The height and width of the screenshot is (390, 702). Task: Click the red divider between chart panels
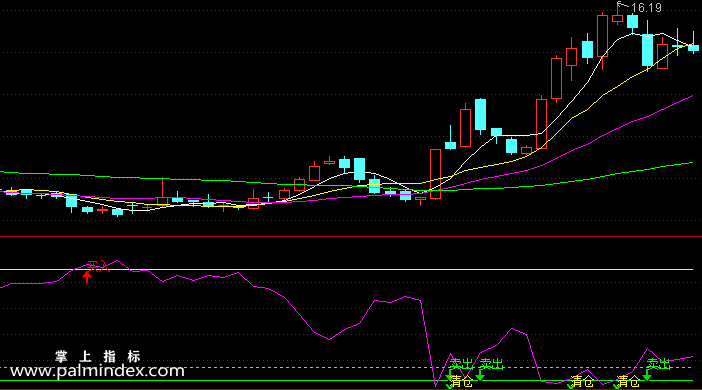tap(351, 236)
